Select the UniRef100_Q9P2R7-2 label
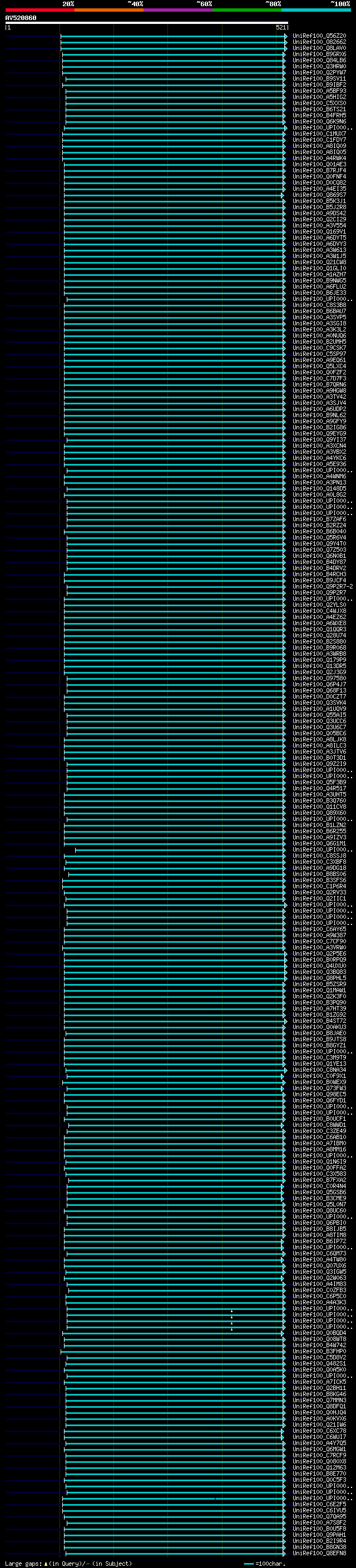Screen dimensions: 356x1568 (323, 587)
